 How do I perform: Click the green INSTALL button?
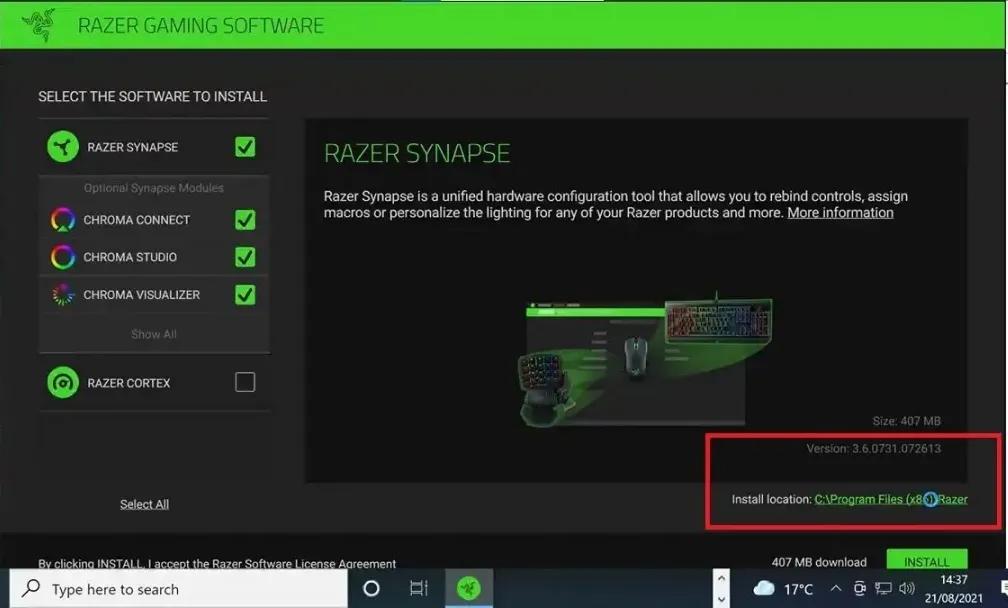926,559
